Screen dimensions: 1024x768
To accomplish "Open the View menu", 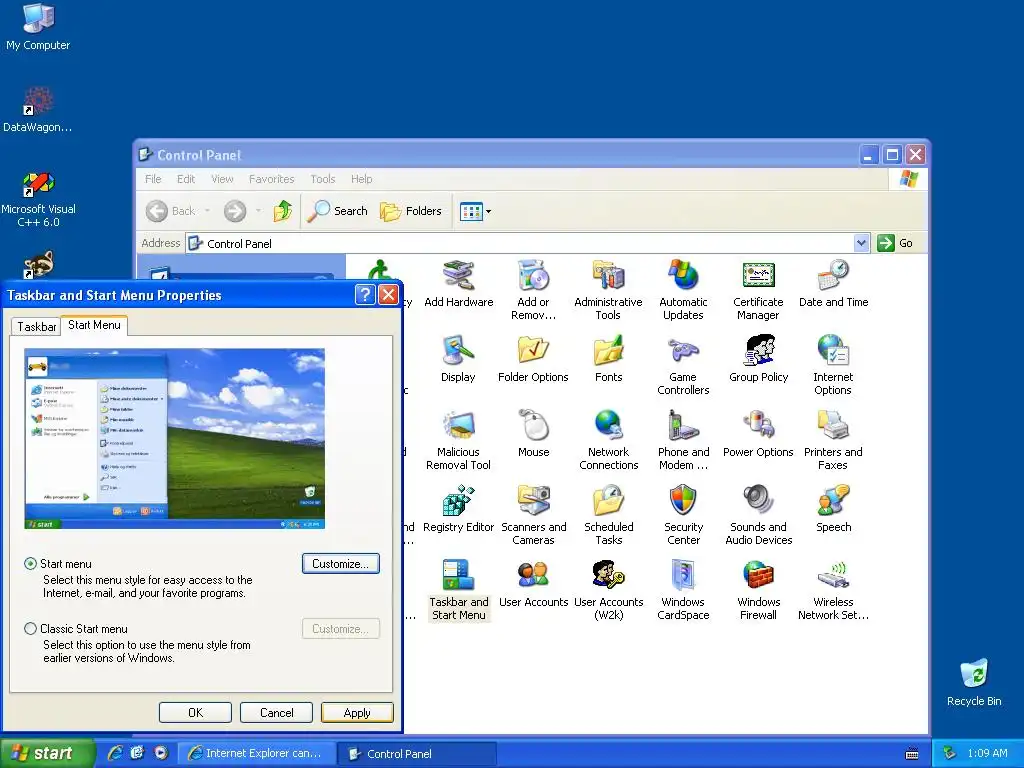I will (222, 179).
